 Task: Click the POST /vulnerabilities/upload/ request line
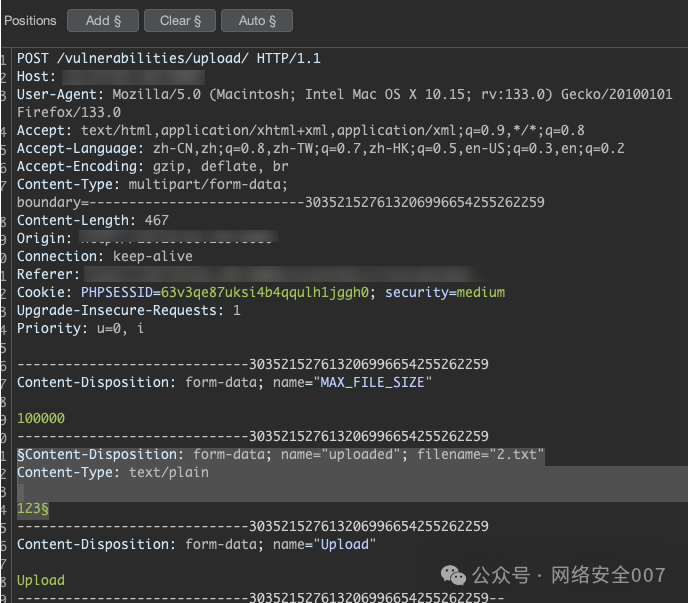pyautogui.click(x=168, y=58)
